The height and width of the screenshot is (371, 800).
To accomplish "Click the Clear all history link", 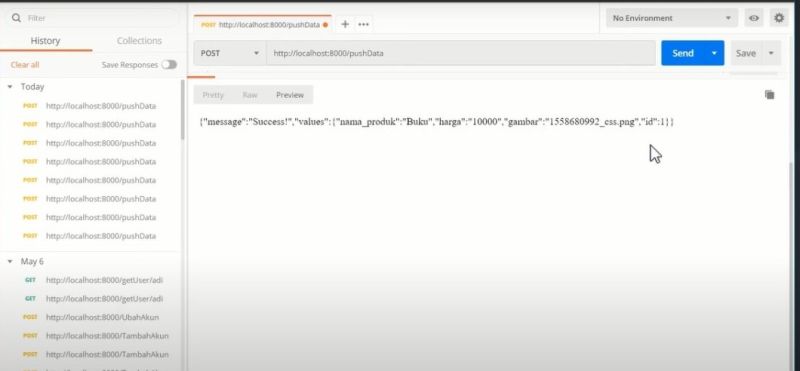I will coord(25,65).
